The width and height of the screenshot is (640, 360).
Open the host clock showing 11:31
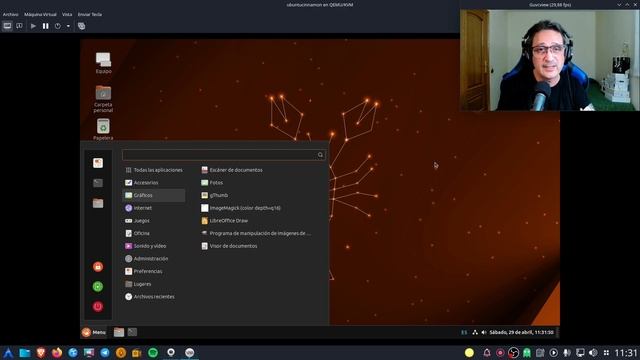[626, 353]
